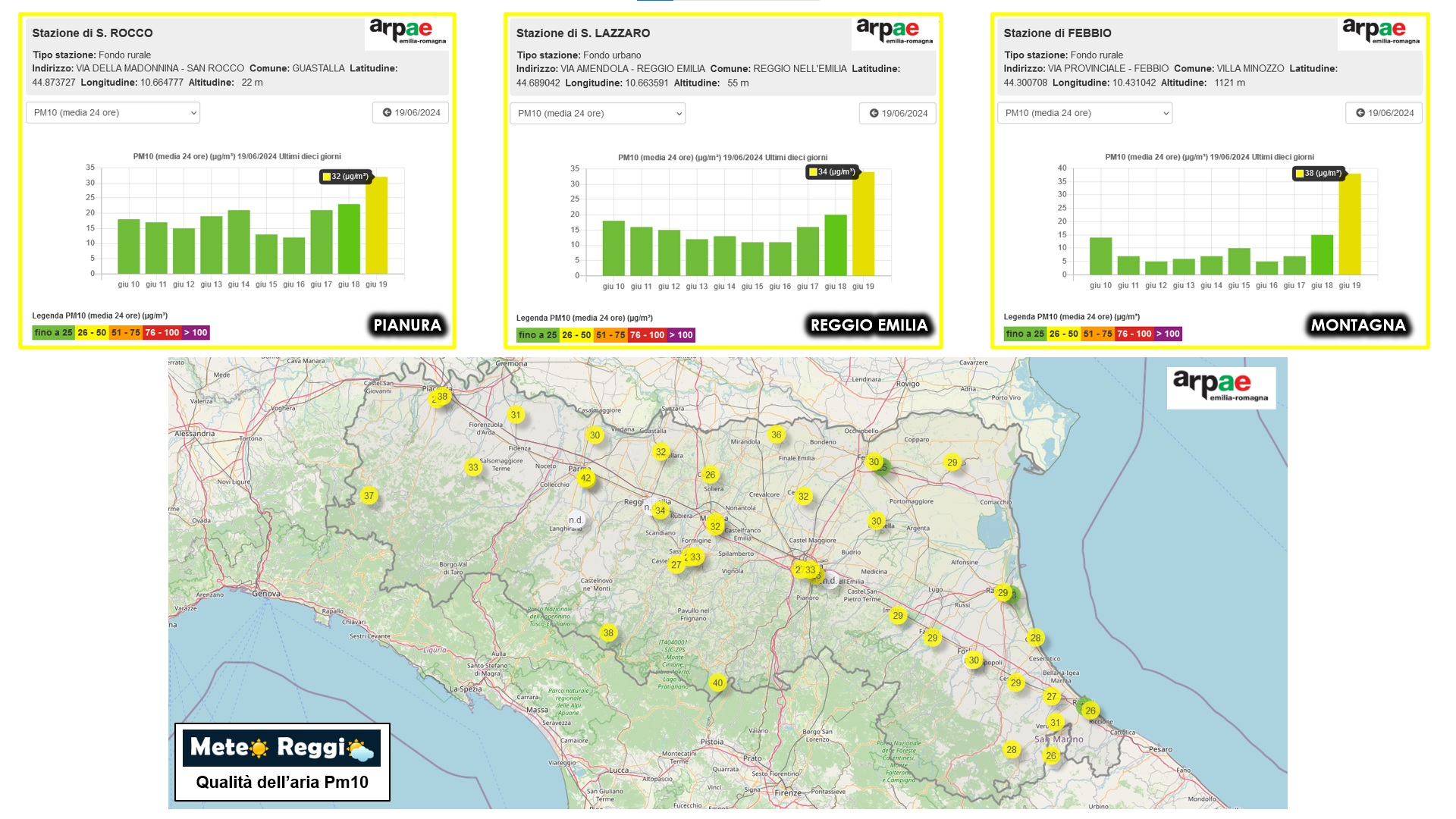Click the arpae logo in the S. LAZZARO panel

click(x=894, y=32)
